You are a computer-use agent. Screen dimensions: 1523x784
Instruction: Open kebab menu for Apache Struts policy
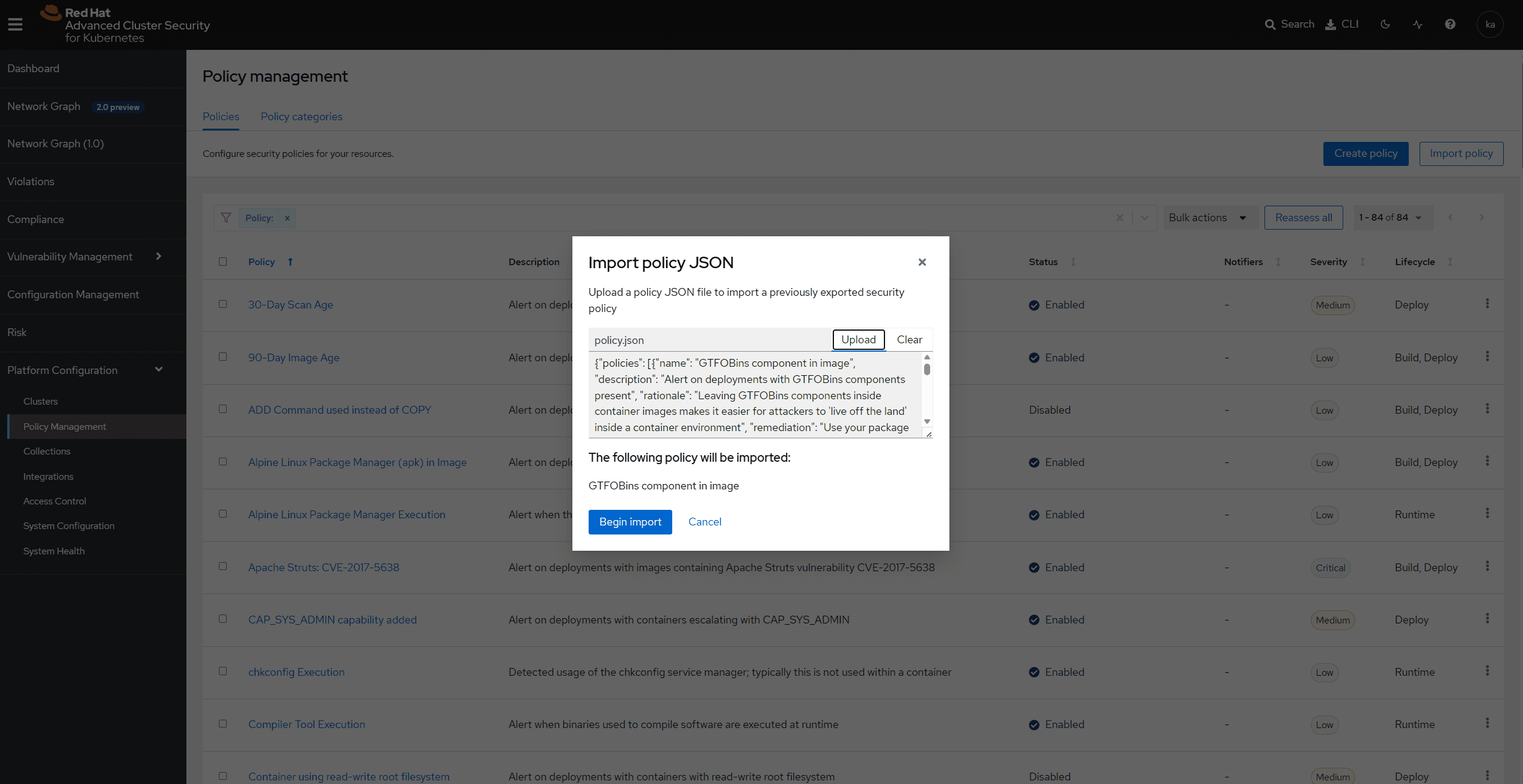coord(1488,566)
